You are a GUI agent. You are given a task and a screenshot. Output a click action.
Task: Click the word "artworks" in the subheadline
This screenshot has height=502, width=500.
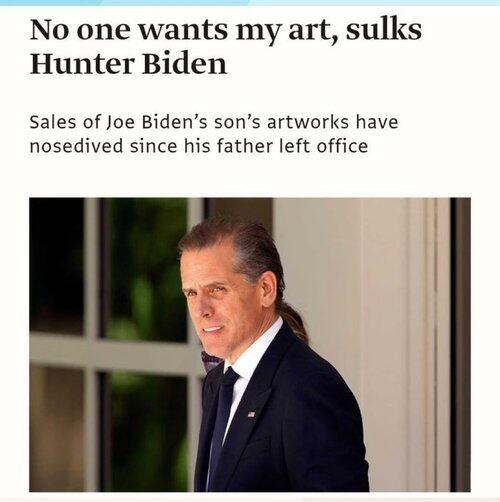(x=308, y=122)
